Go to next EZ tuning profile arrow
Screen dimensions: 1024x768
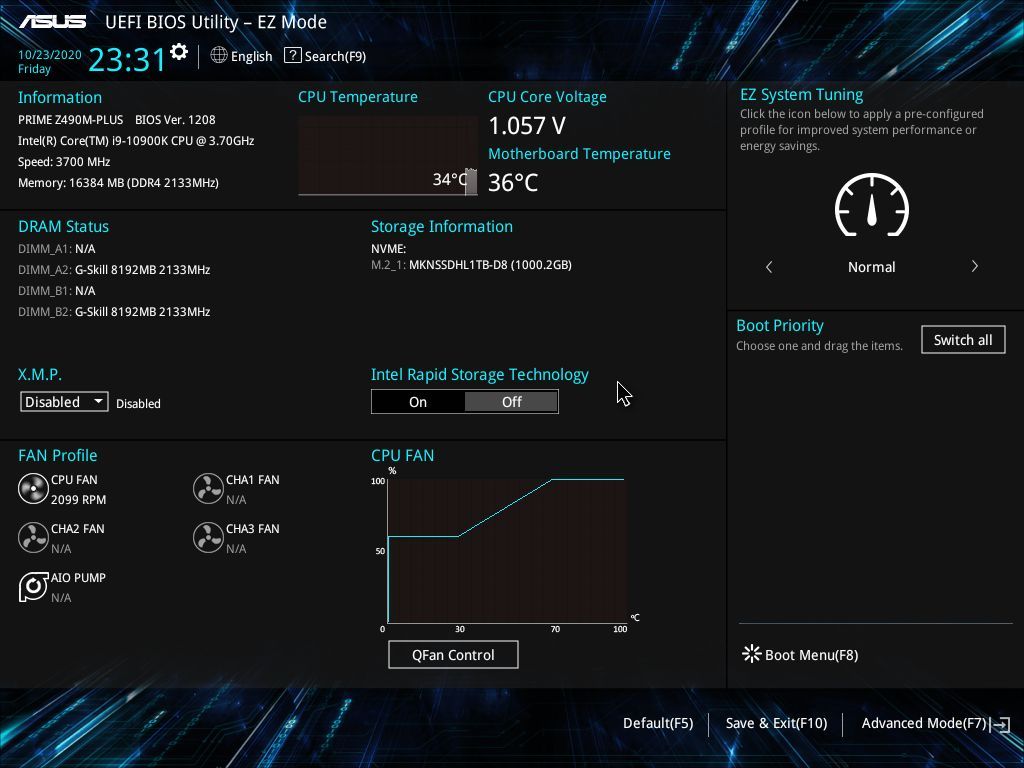(974, 266)
